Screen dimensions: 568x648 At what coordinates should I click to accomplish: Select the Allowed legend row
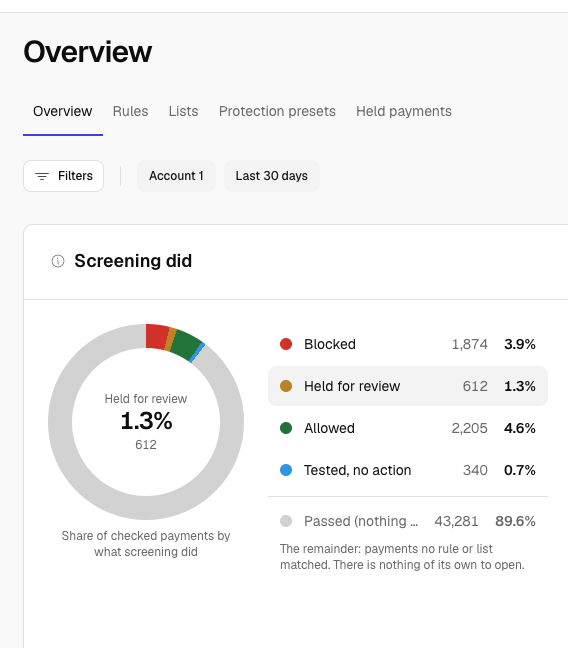408,428
